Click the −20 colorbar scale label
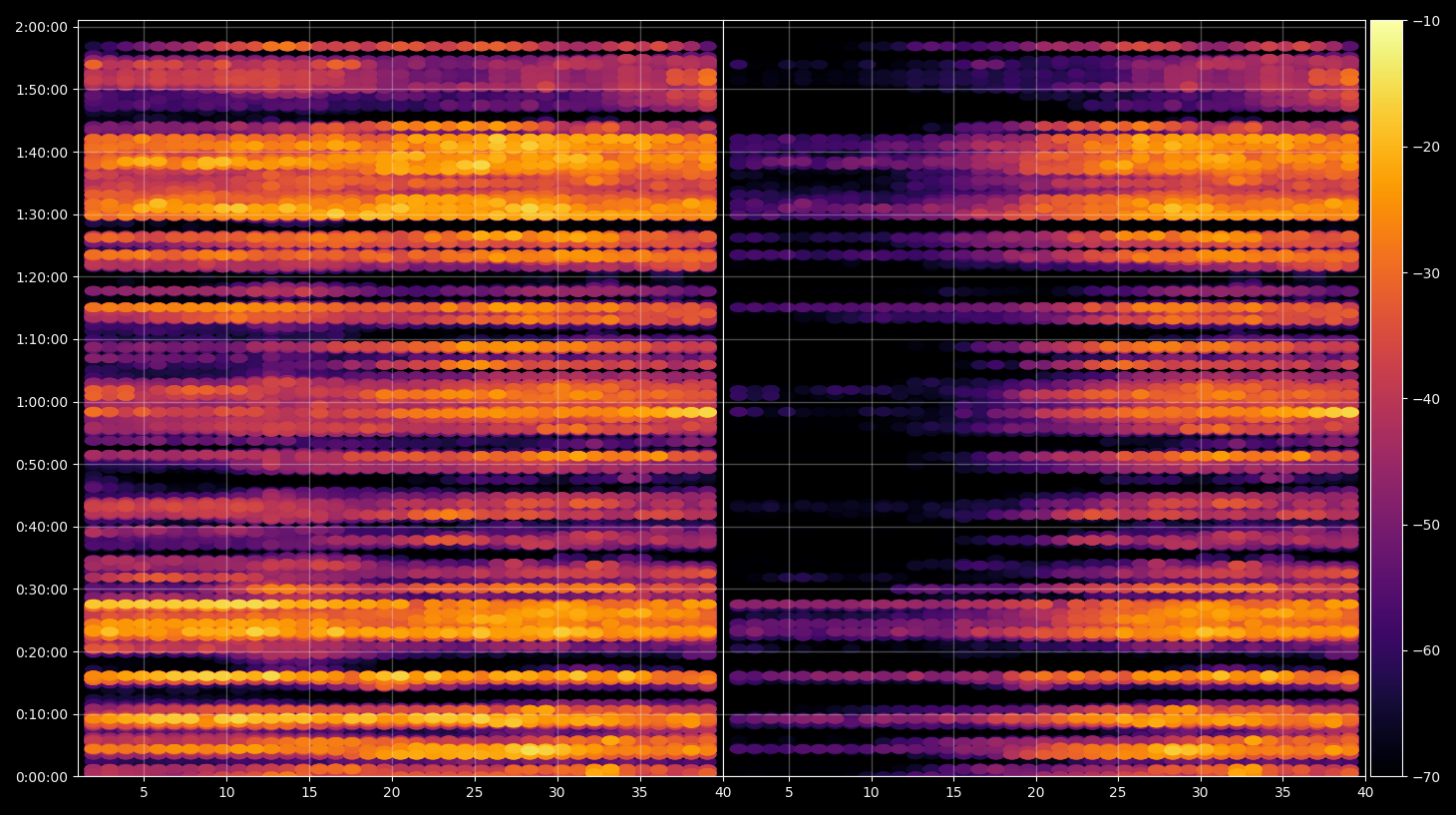Viewport: 1456px width, 815px height. coord(1426,147)
